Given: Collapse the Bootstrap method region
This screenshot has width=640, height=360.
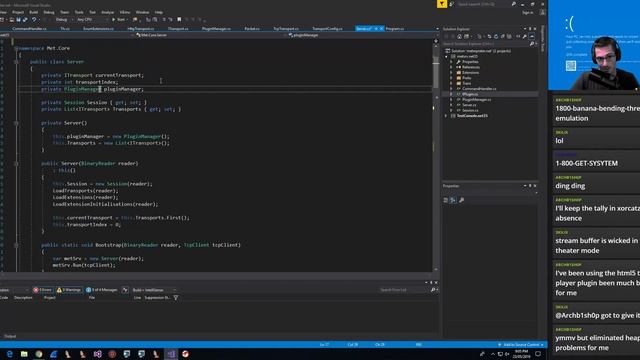Looking at the screenshot, I should pos(16,245).
